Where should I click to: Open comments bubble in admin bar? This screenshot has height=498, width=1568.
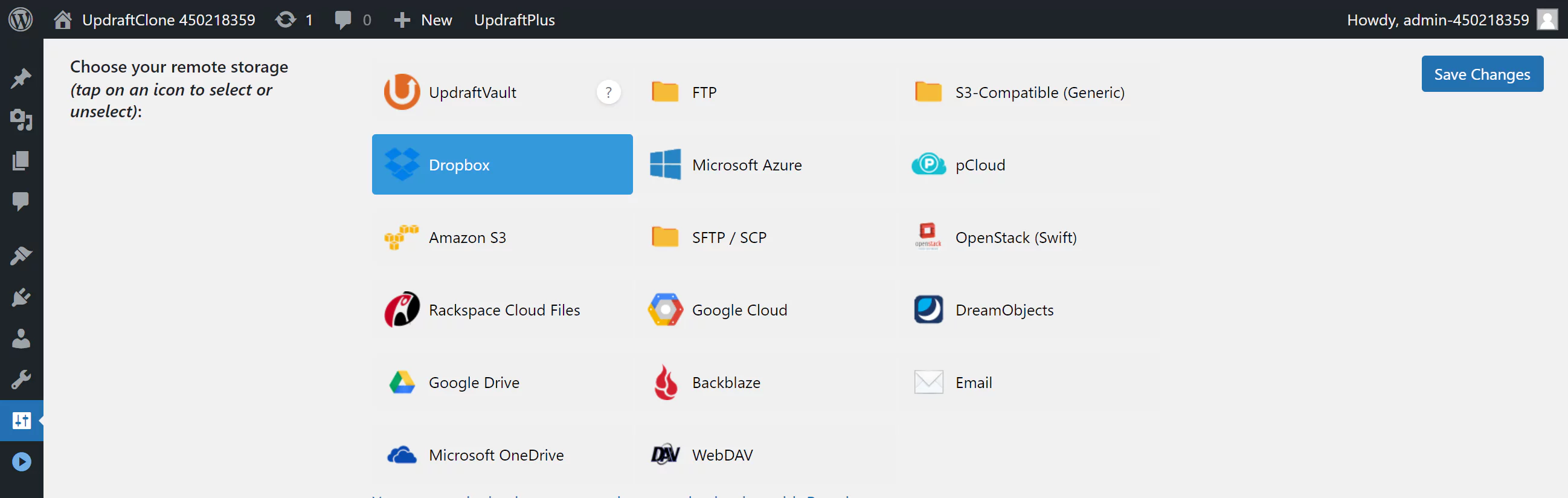tap(353, 19)
